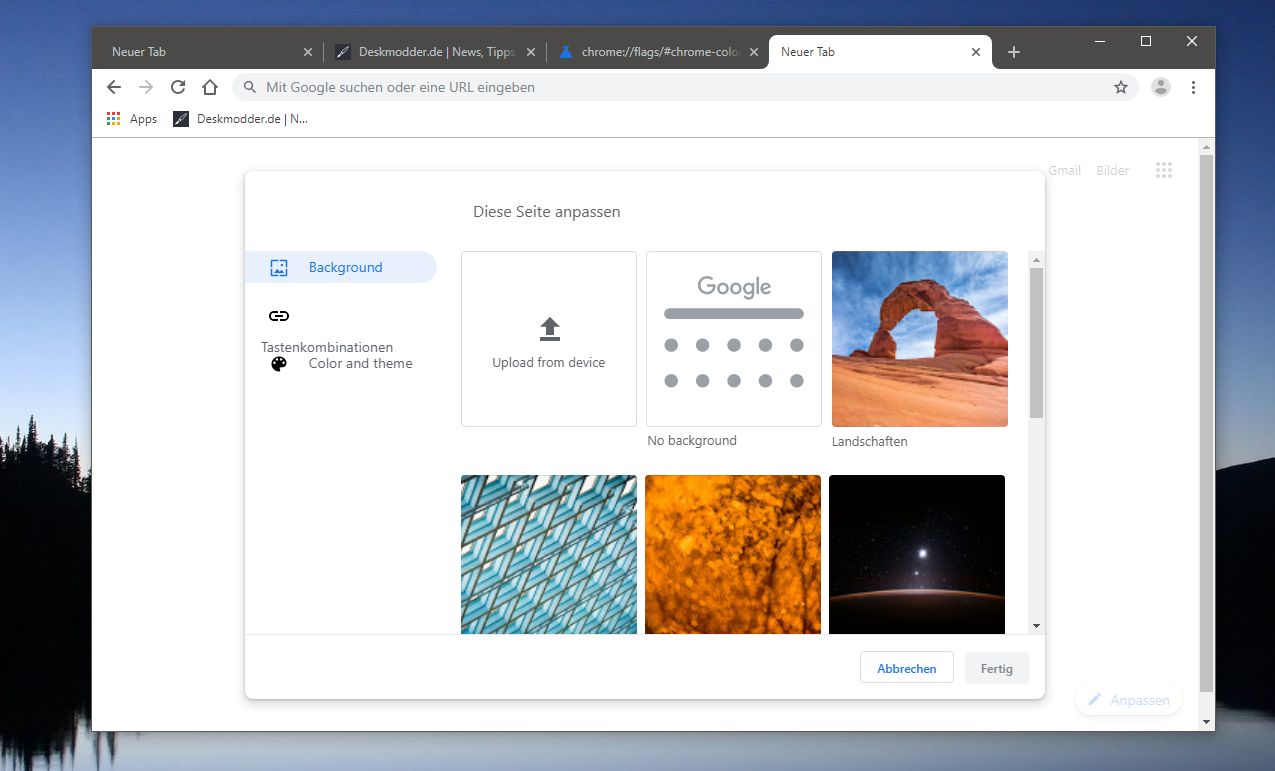Close the active Neuer Tab
This screenshot has width=1275, height=771.
click(x=976, y=52)
